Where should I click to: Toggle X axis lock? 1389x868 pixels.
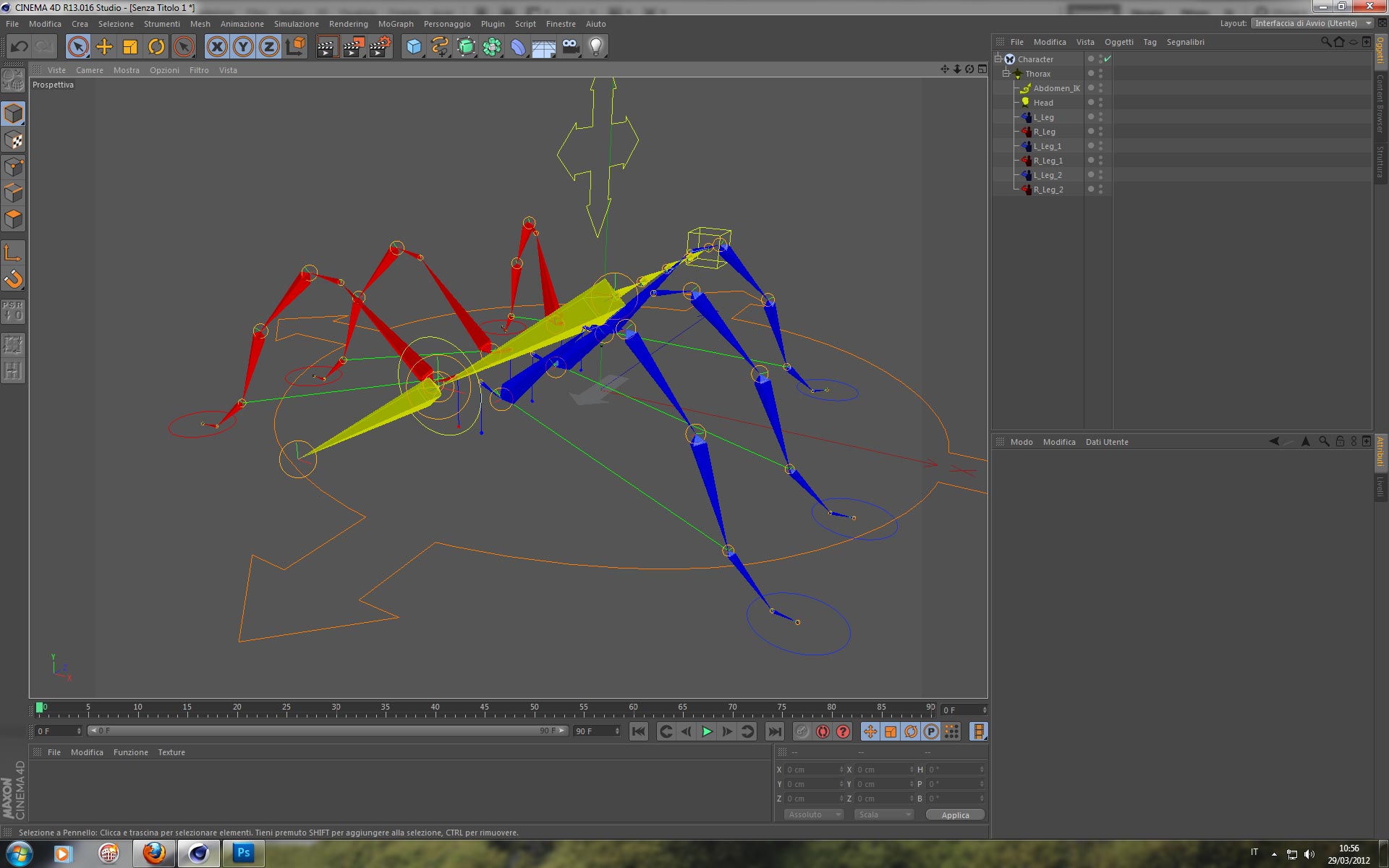click(x=216, y=47)
